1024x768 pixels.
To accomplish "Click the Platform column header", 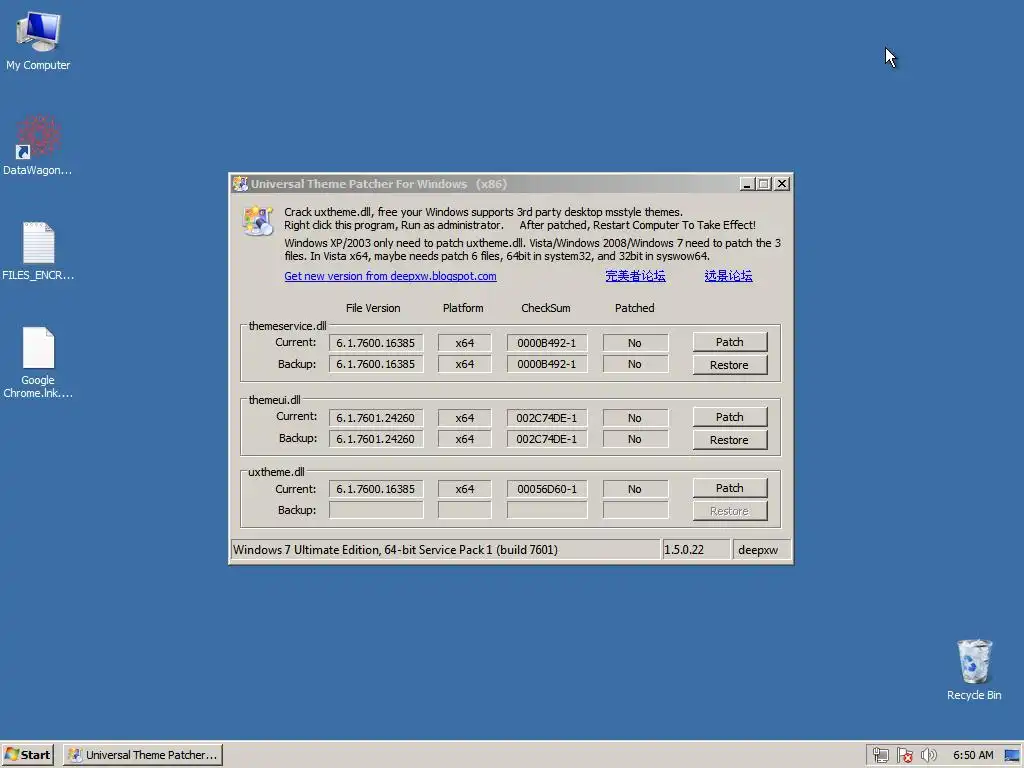I will [463, 308].
